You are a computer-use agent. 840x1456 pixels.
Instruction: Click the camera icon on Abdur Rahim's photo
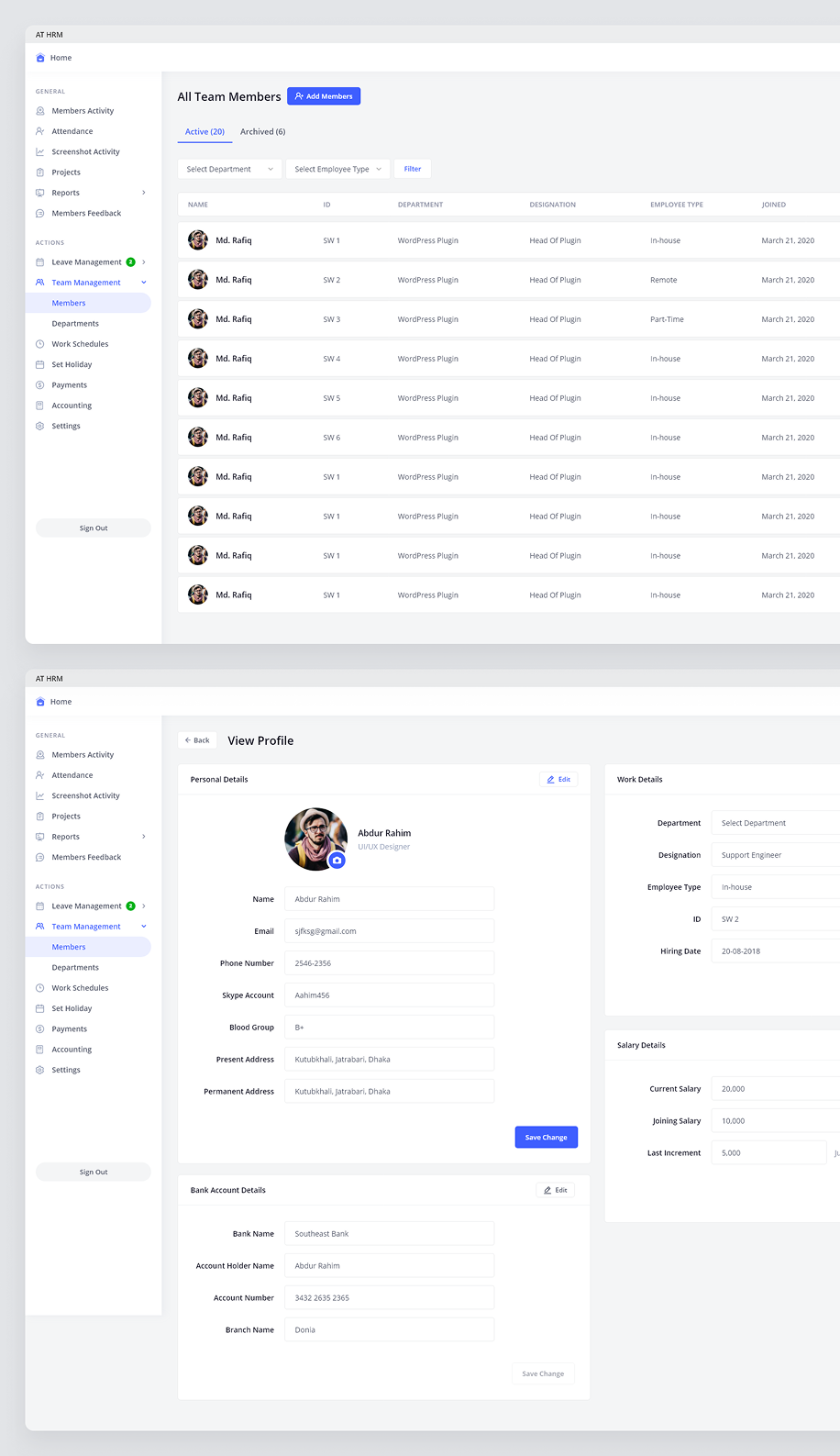click(337, 861)
